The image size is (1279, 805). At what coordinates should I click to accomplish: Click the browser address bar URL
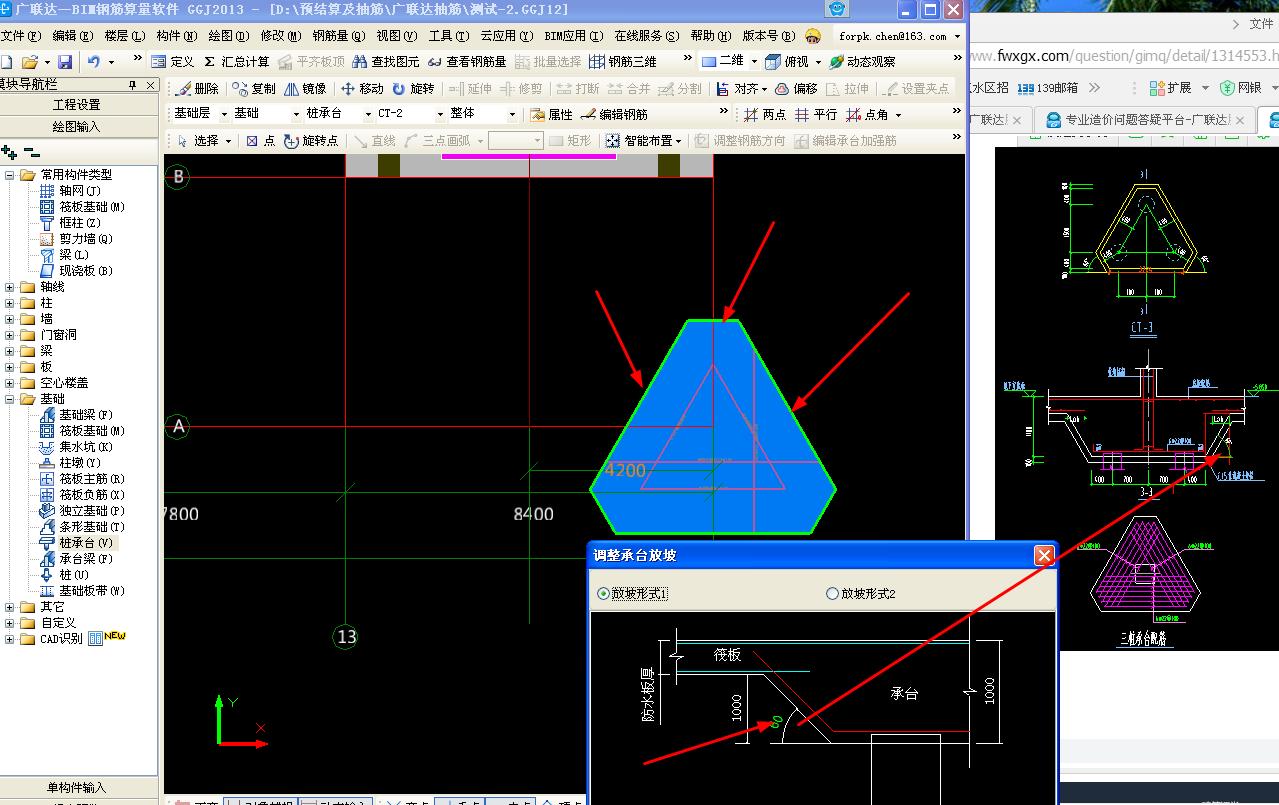pos(1123,56)
